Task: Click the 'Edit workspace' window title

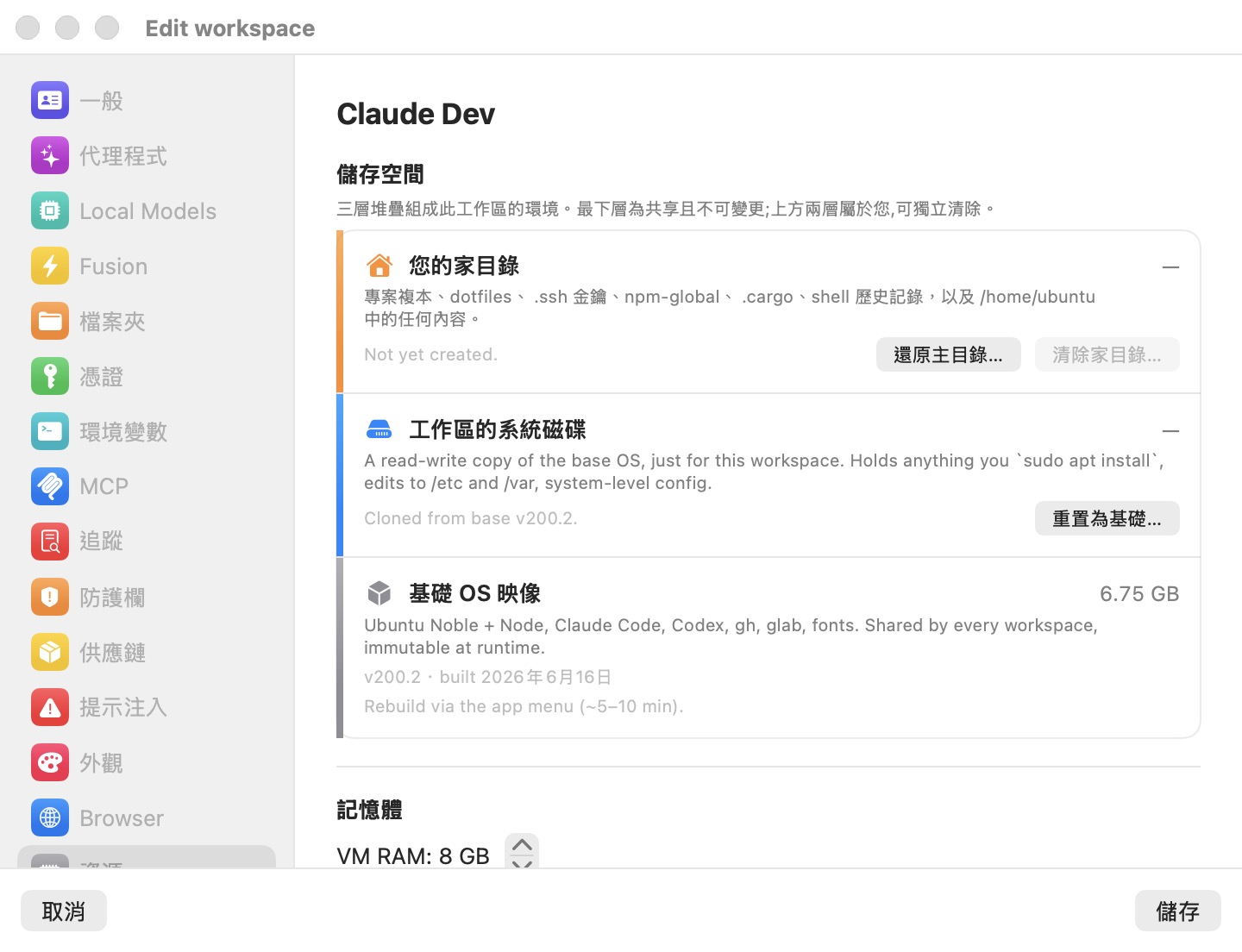Action: 230,28
